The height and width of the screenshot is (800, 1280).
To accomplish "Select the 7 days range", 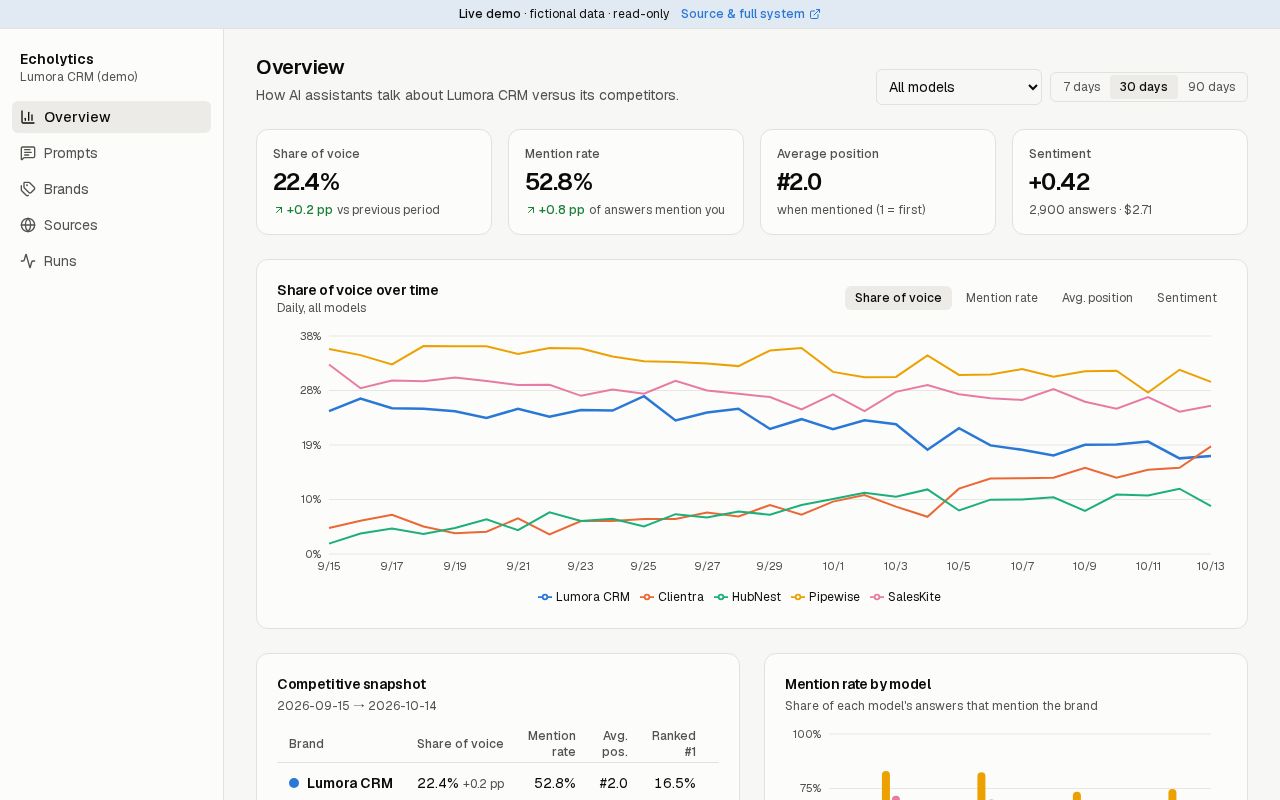I will click(1082, 87).
